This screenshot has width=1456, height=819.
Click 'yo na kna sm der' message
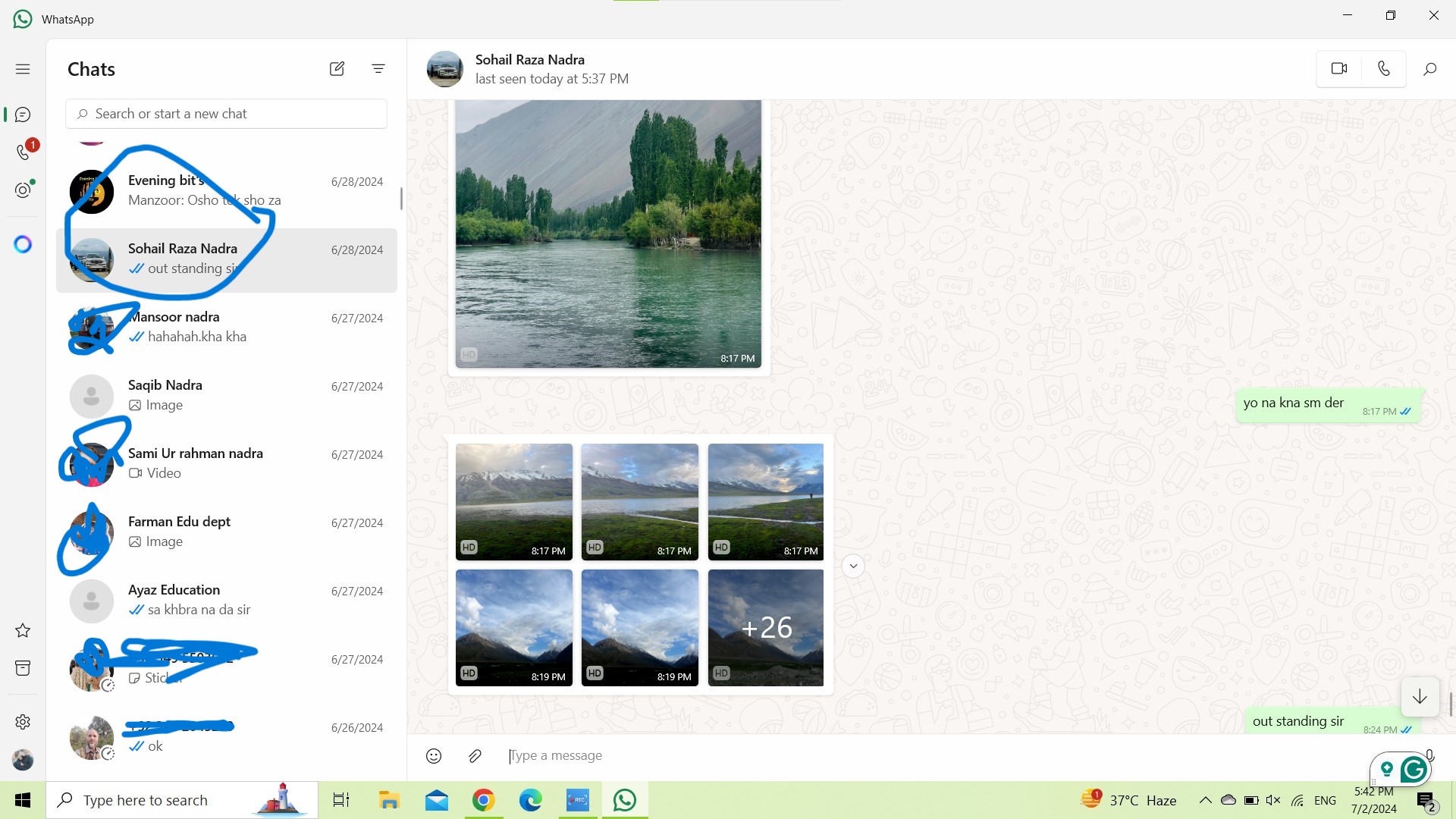click(1328, 404)
